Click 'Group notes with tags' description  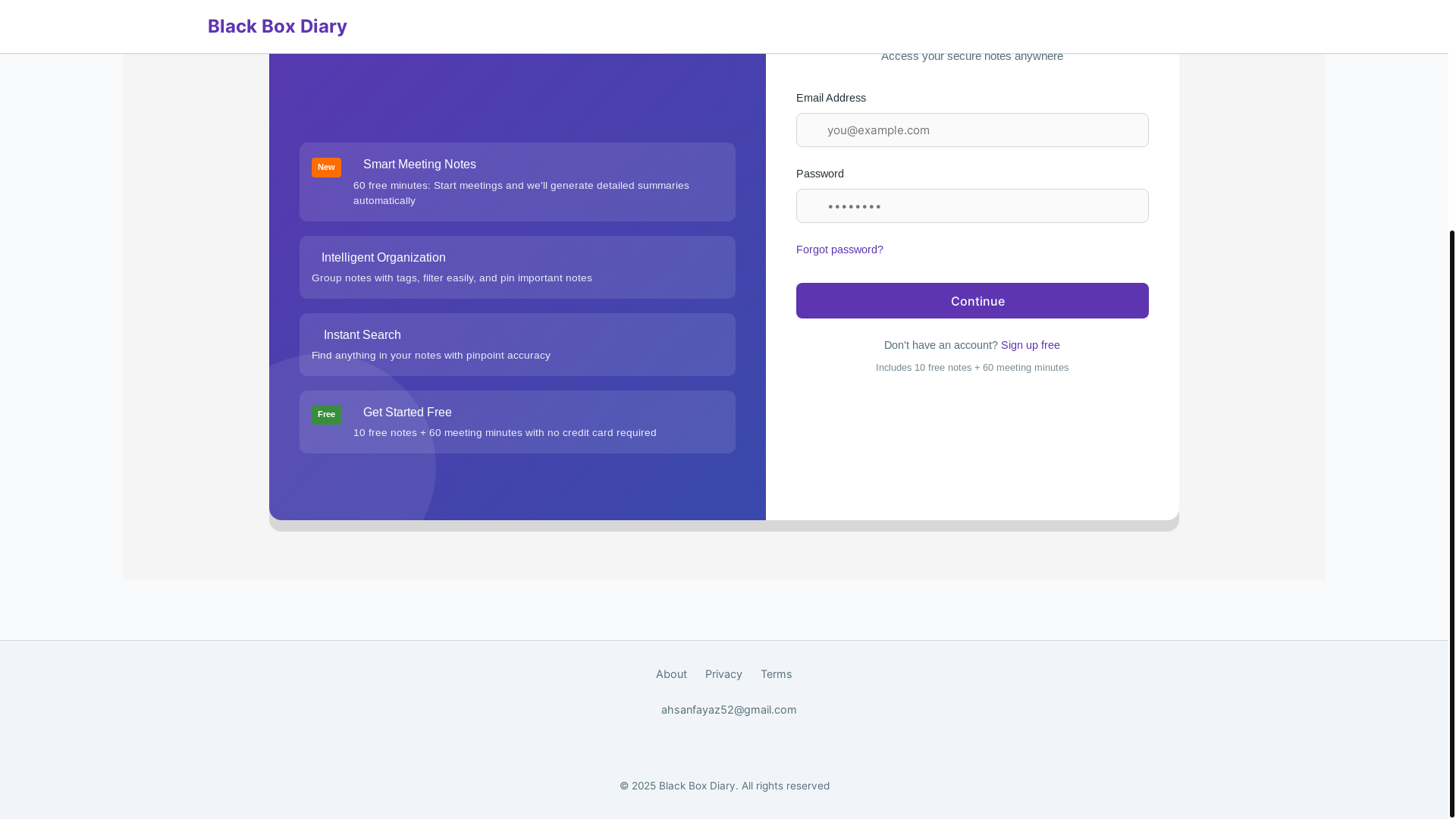click(x=452, y=278)
